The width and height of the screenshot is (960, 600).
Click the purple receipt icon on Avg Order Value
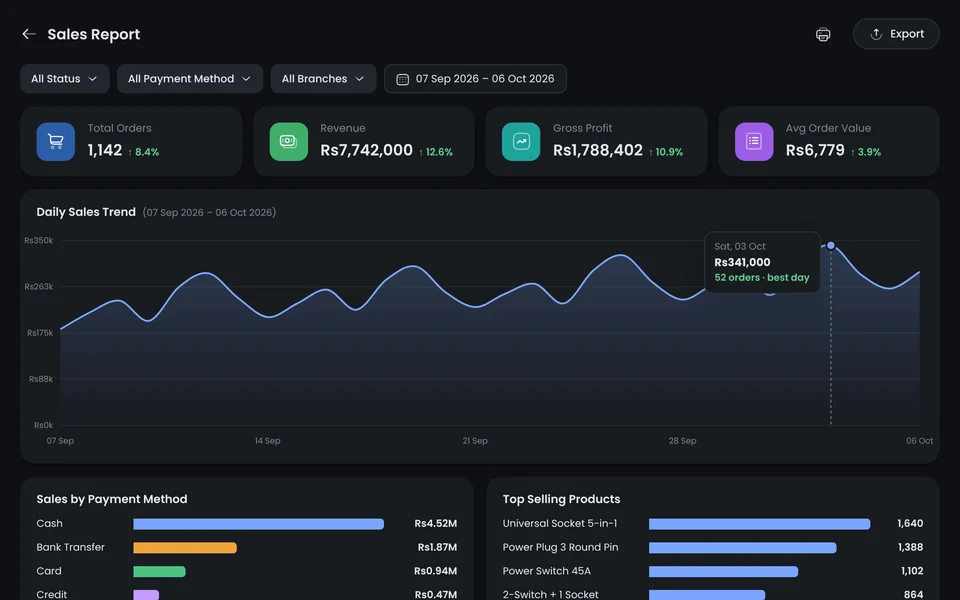[754, 141]
